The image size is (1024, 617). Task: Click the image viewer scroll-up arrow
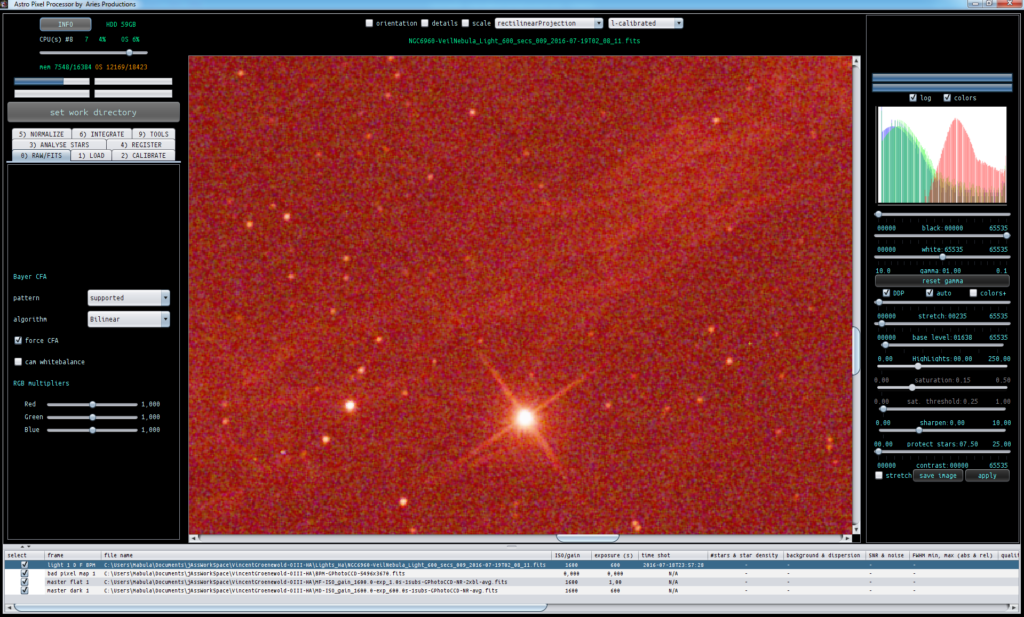pos(856,61)
